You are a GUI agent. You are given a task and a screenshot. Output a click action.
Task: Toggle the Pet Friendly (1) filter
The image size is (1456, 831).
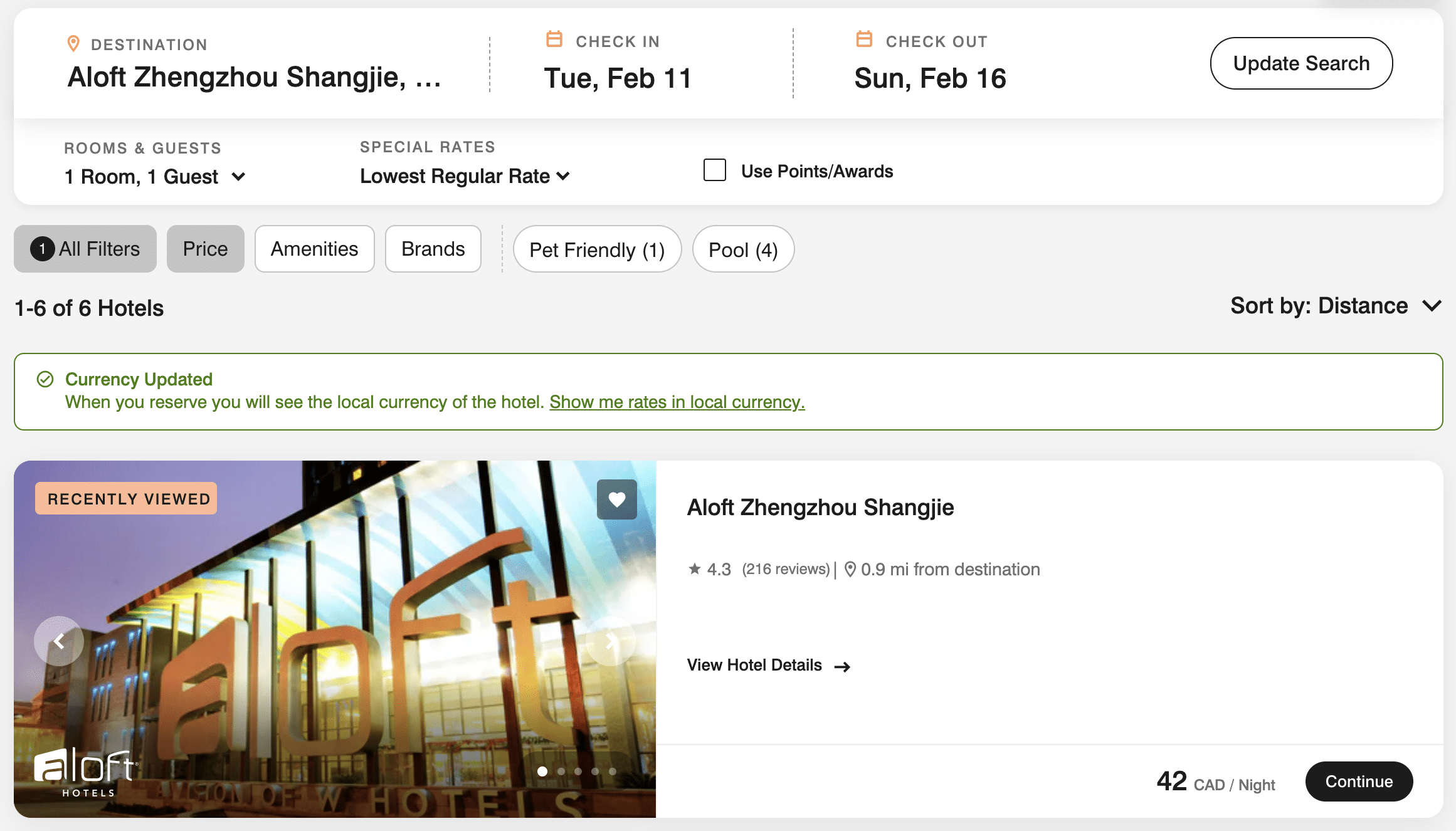coord(596,249)
